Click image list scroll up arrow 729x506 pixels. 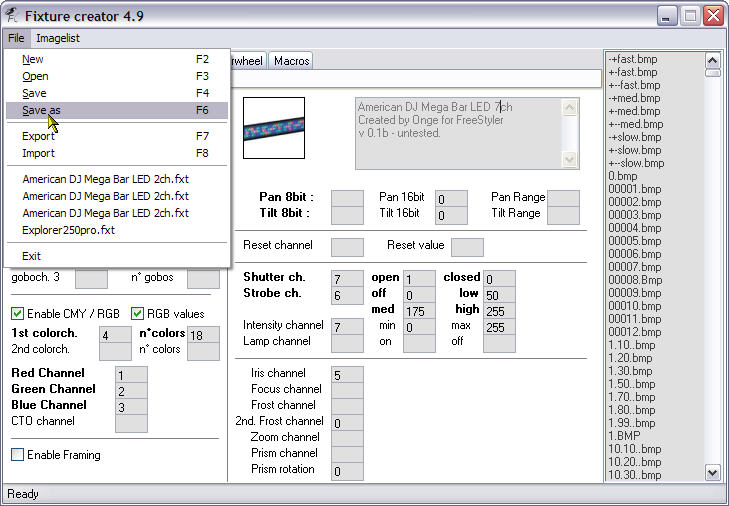(x=713, y=60)
